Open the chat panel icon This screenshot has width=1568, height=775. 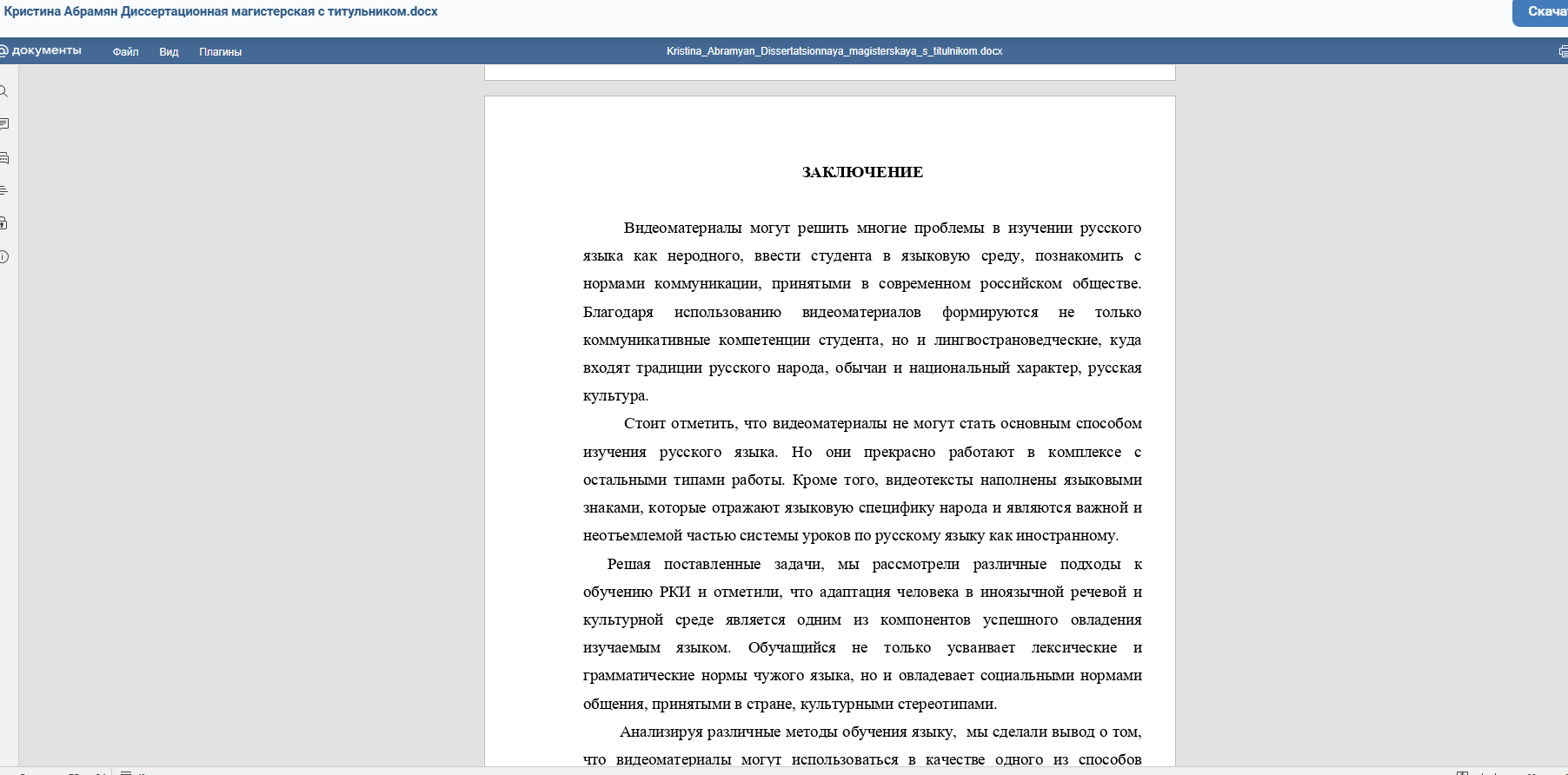pyautogui.click(x=3, y=158)
